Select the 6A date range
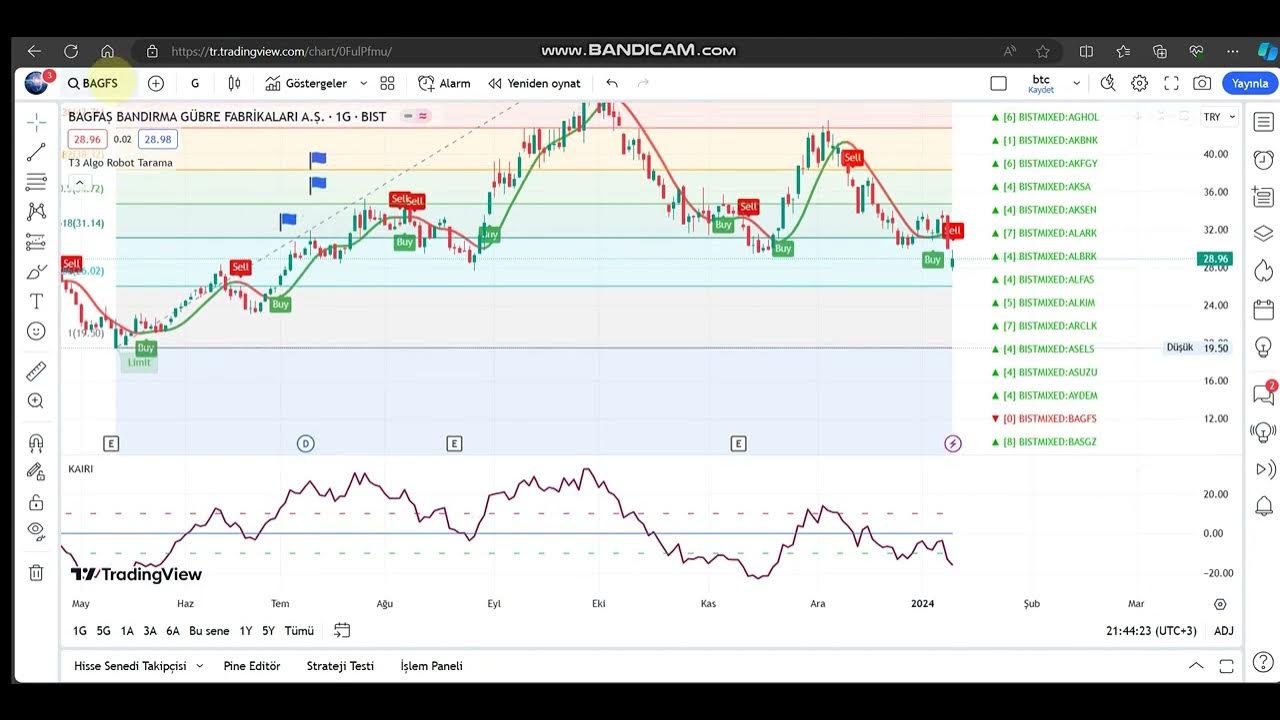 pos(173,631)
